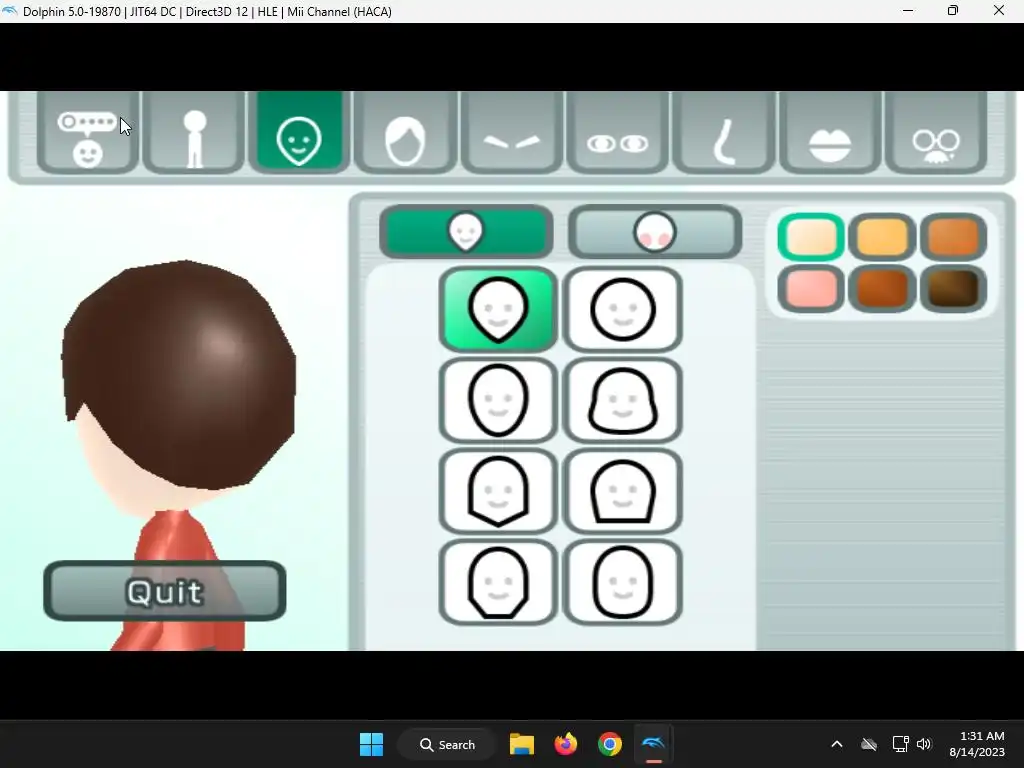The image size is (1024, 768).
Task: Minimize the Dolphin window
Action: [908, 11]
